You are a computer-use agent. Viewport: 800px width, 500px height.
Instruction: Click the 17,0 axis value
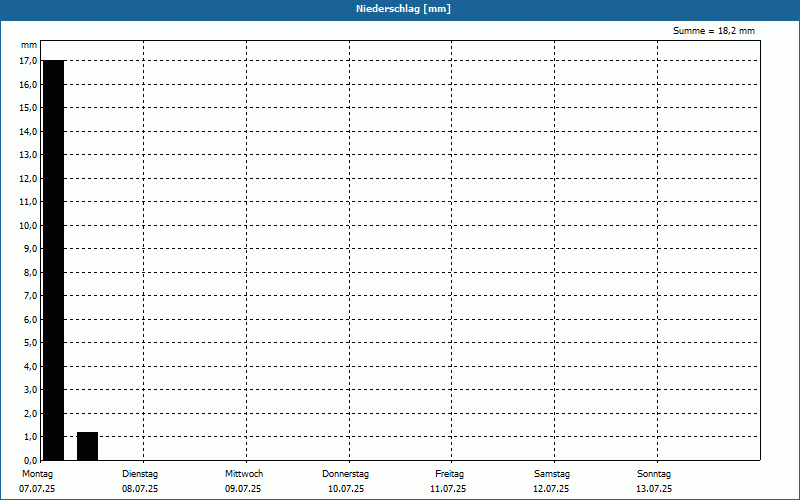(x=28, y=61)
